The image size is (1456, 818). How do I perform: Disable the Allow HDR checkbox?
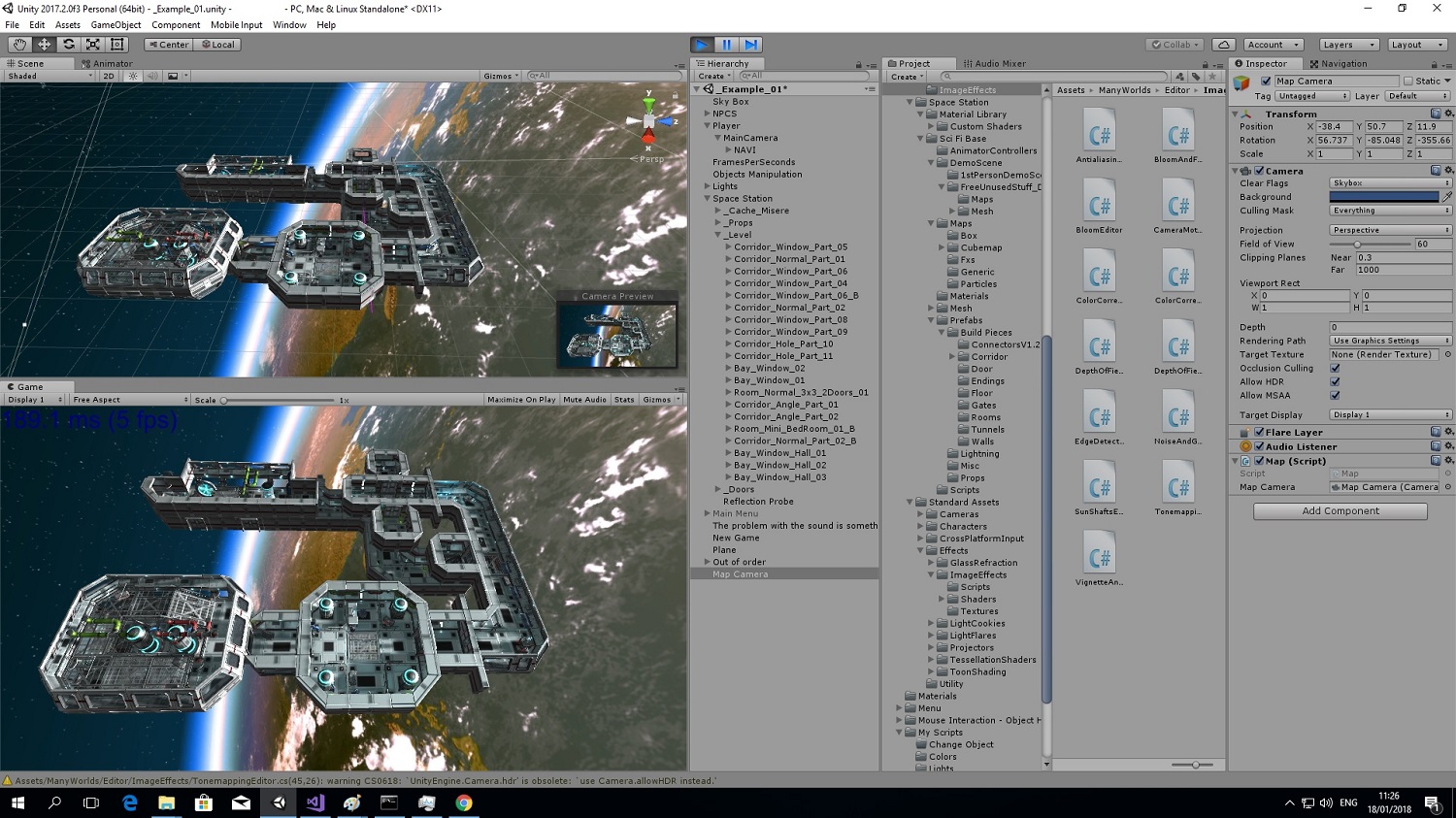[1335, 381]
